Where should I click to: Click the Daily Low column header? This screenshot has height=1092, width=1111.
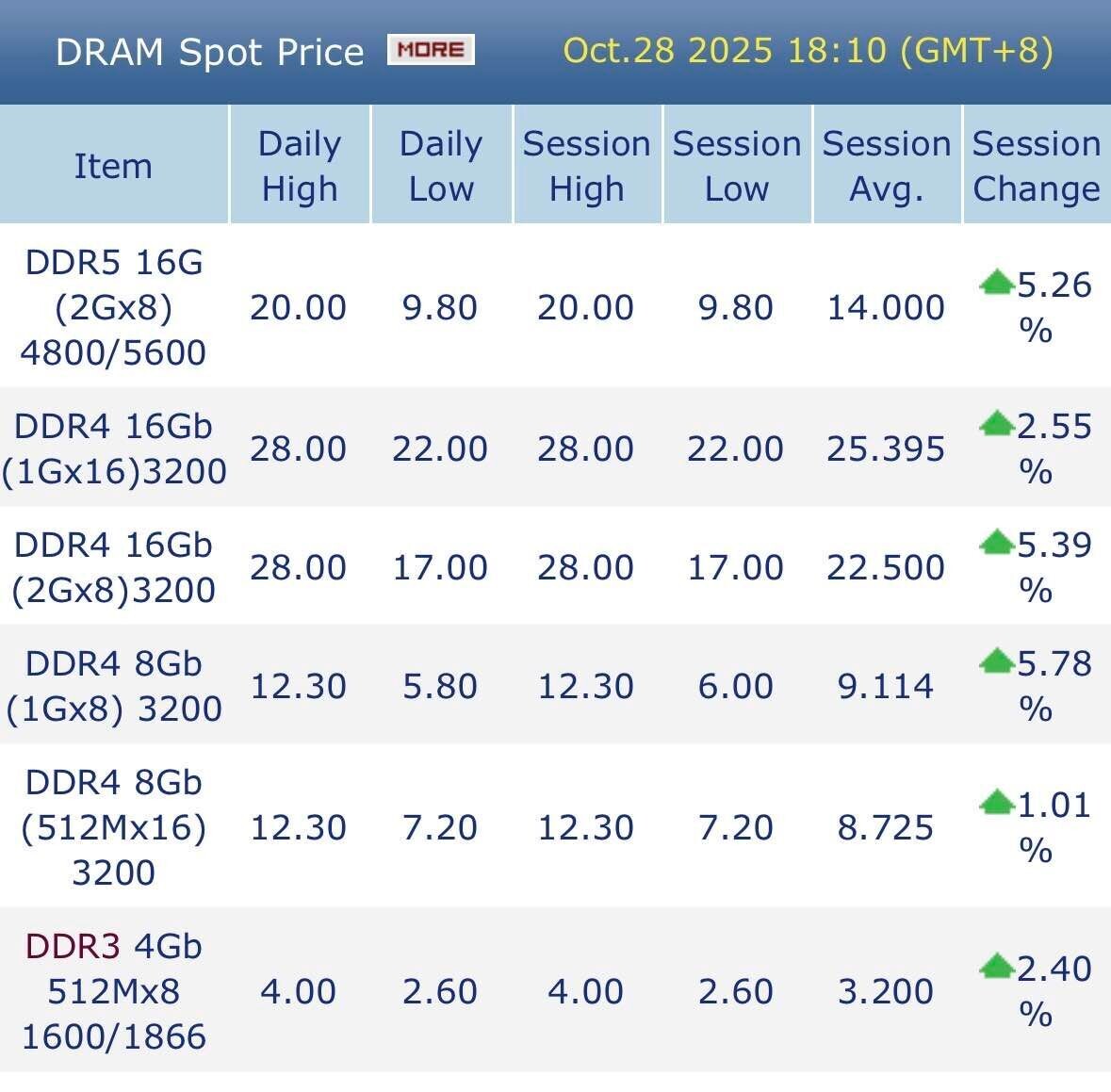tap(441, 166)
